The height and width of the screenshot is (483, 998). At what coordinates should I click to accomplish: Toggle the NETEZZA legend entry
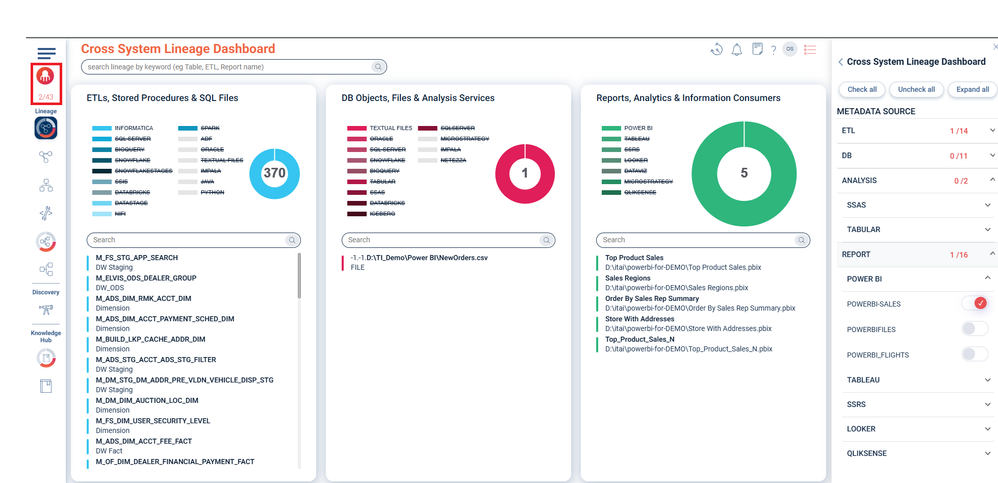coord(442,160)
